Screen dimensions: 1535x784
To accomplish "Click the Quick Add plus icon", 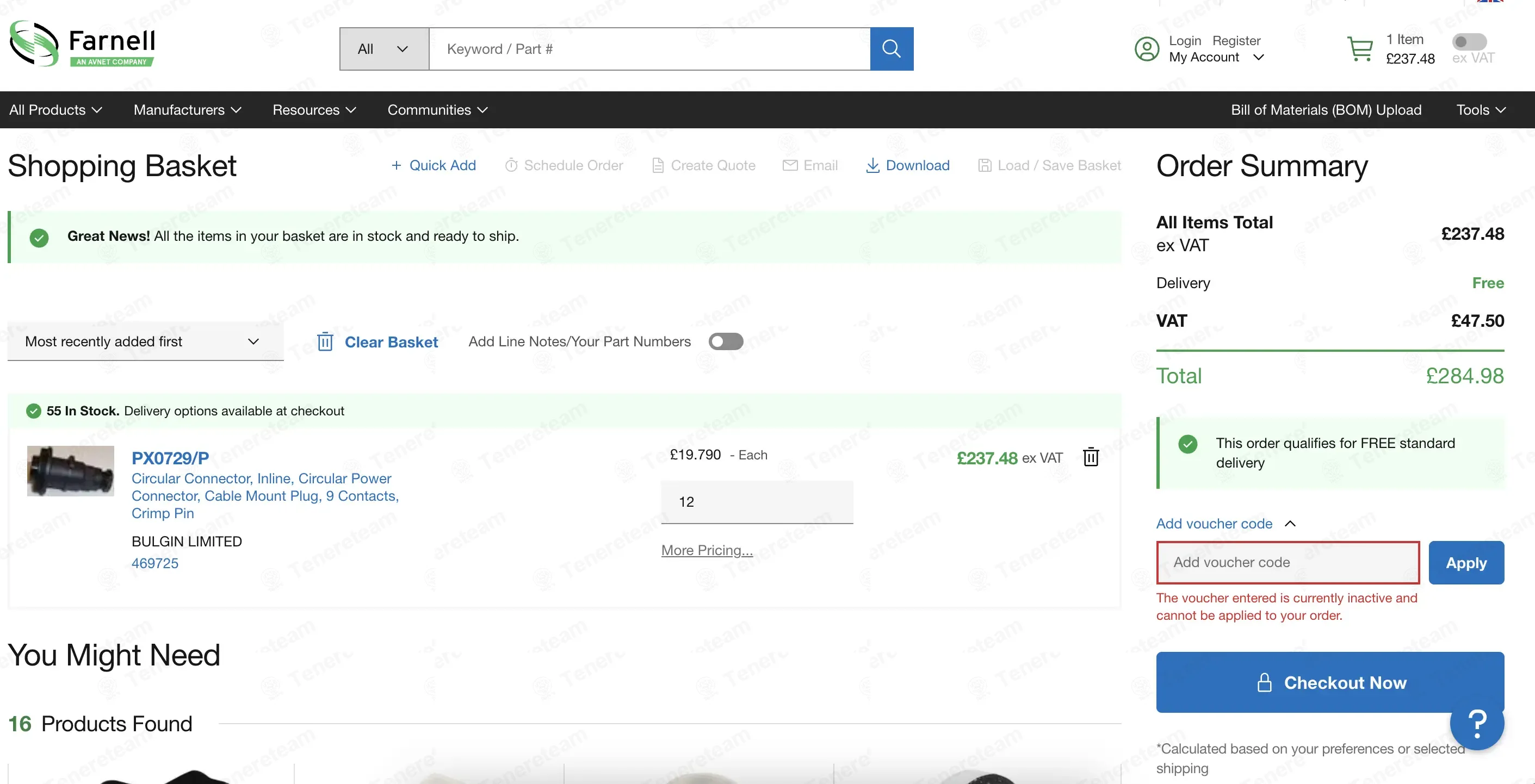I will [397, 166].
